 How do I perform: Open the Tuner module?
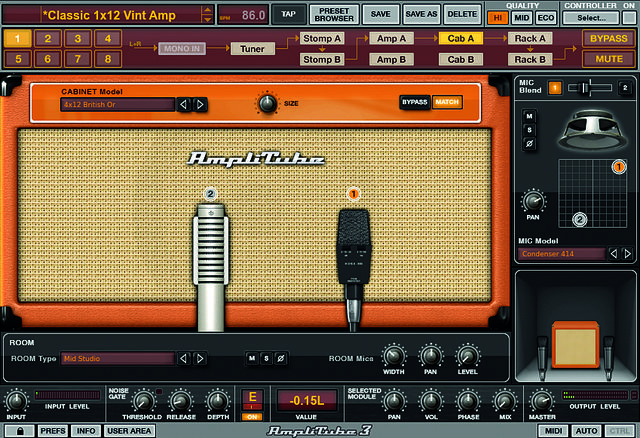click(252, 49)
